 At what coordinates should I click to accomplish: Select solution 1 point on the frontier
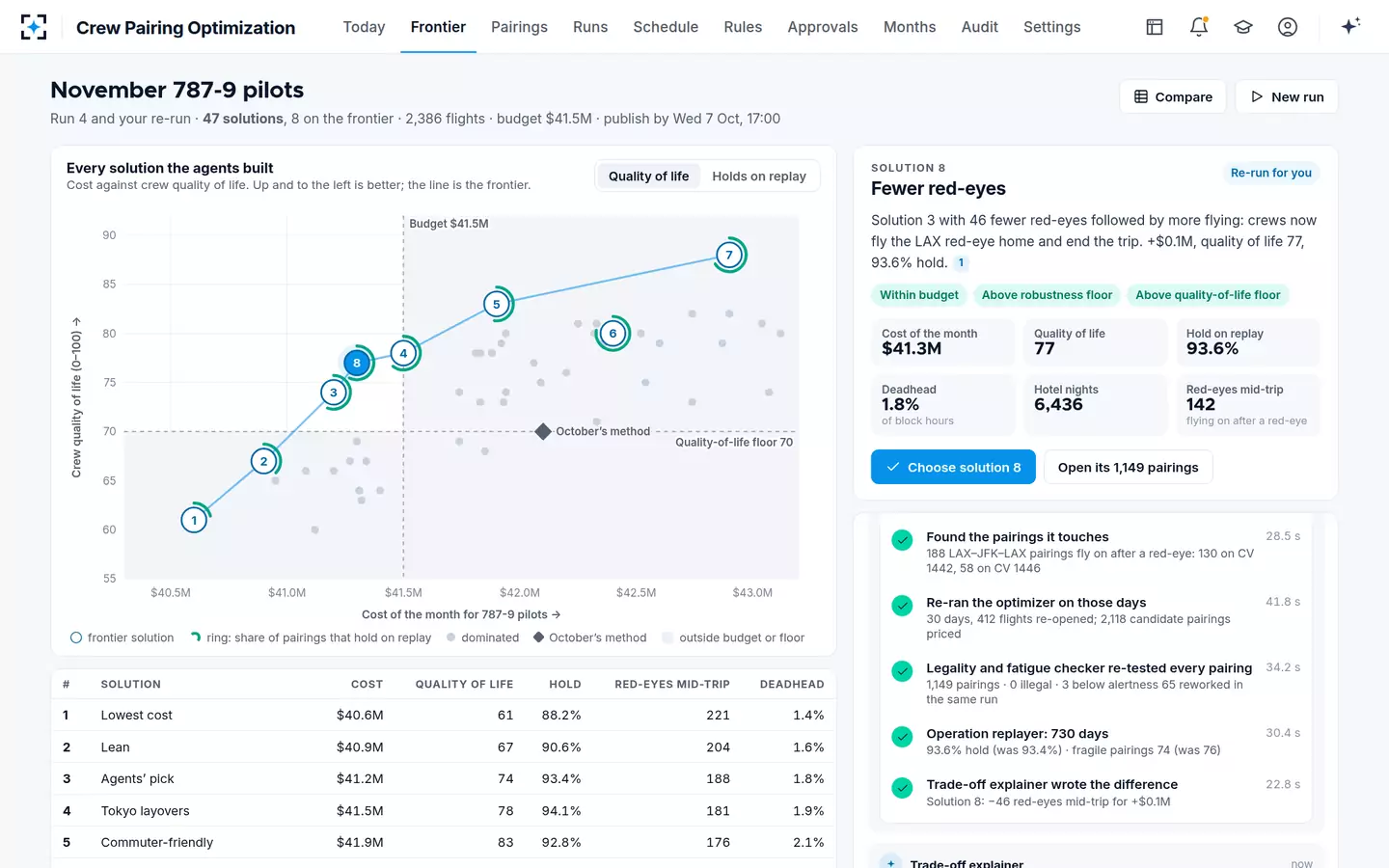coord(194,521)
